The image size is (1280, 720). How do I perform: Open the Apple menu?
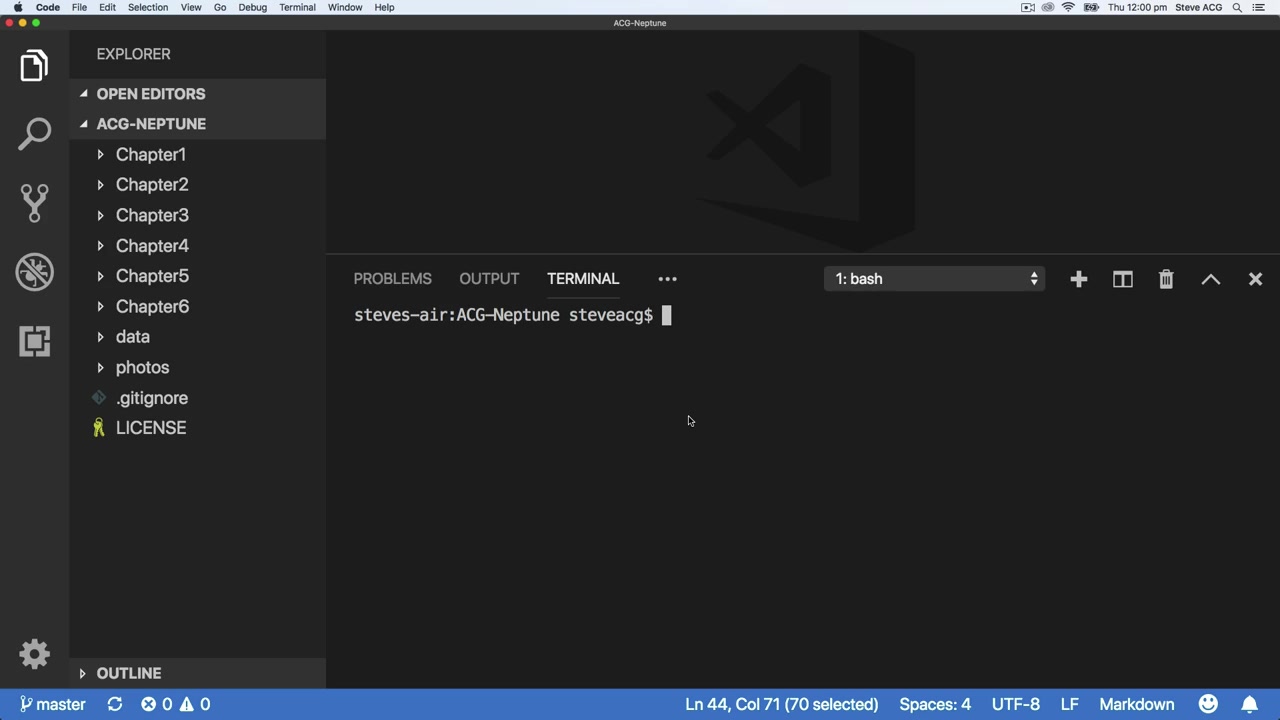point(18,7)
